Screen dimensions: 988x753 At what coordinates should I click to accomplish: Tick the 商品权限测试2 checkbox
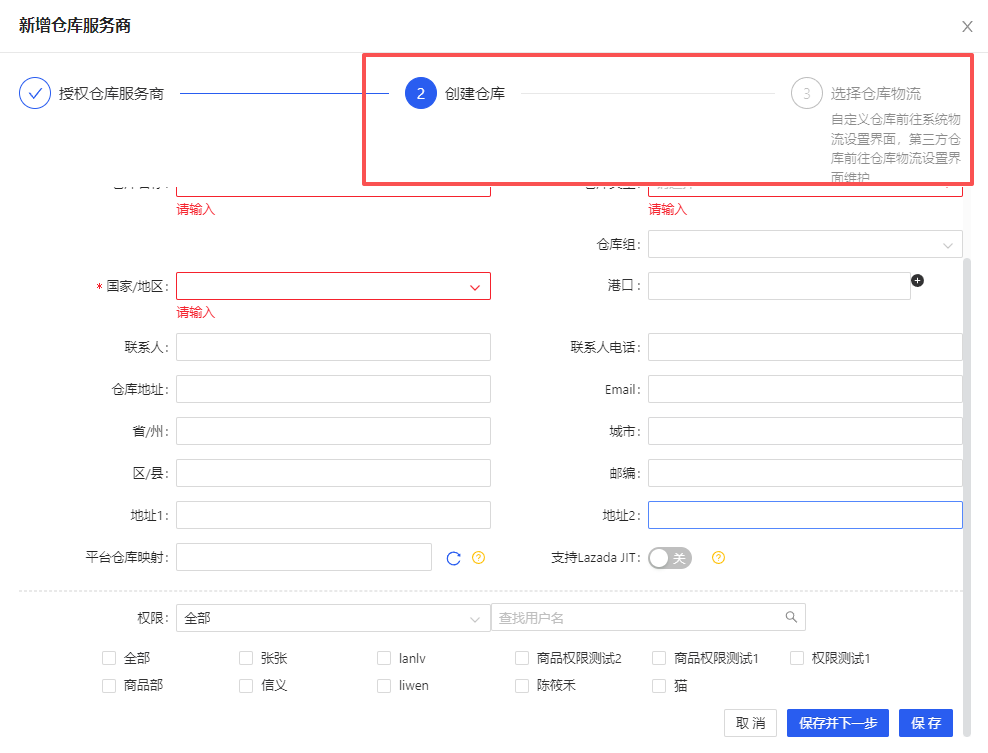(x=522, y=658)
